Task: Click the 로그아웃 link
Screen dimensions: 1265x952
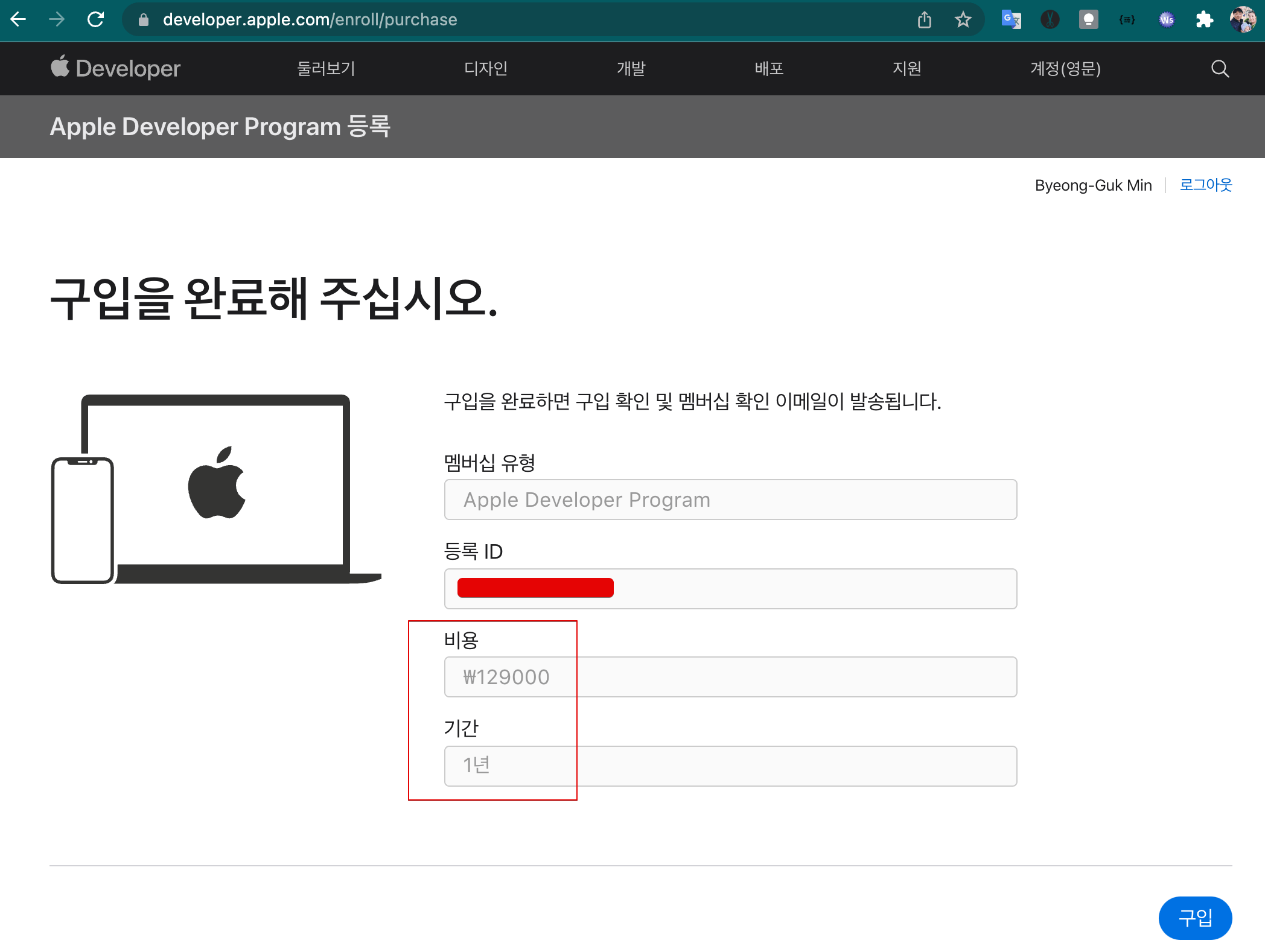Action: pyautogui.click(x=1206, y=185)
